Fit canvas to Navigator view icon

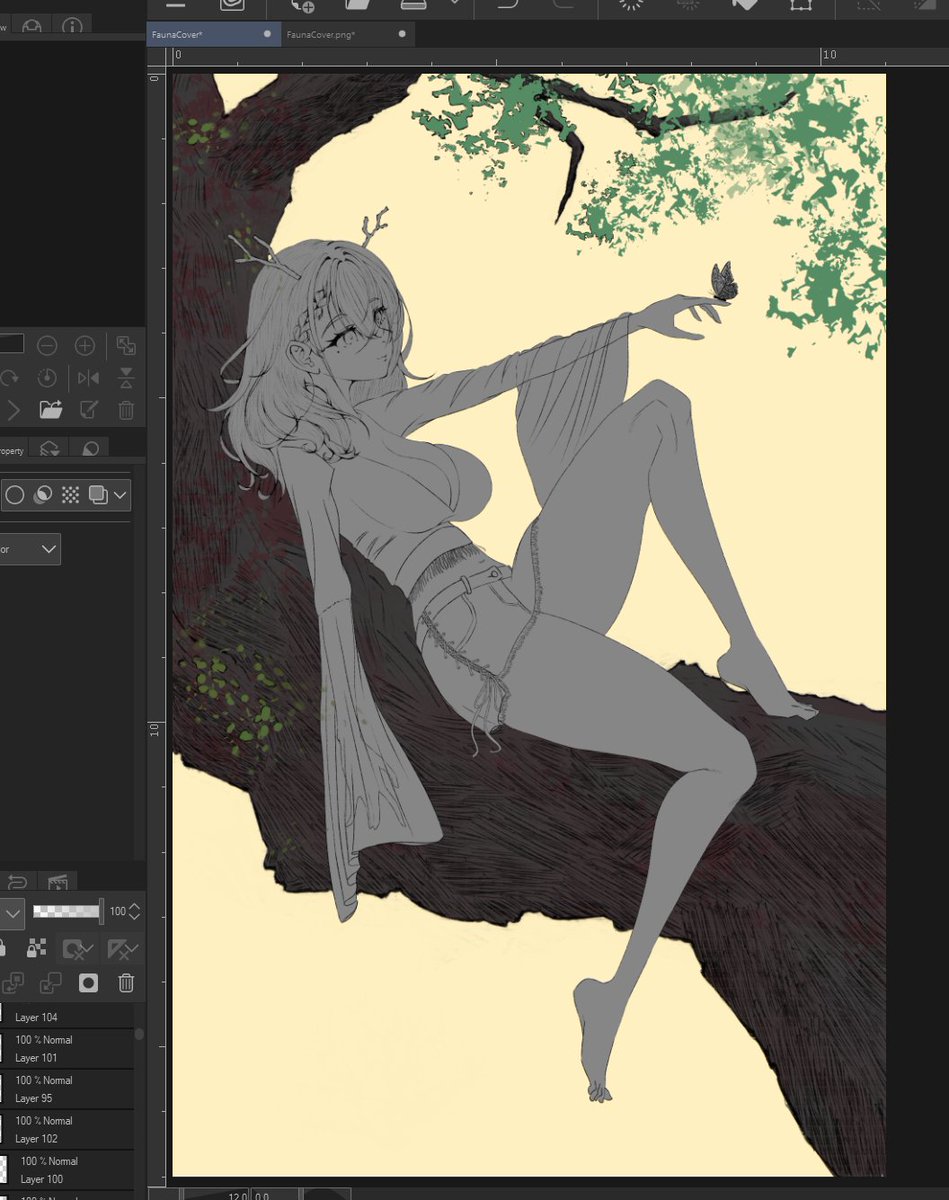click(126, 346)
